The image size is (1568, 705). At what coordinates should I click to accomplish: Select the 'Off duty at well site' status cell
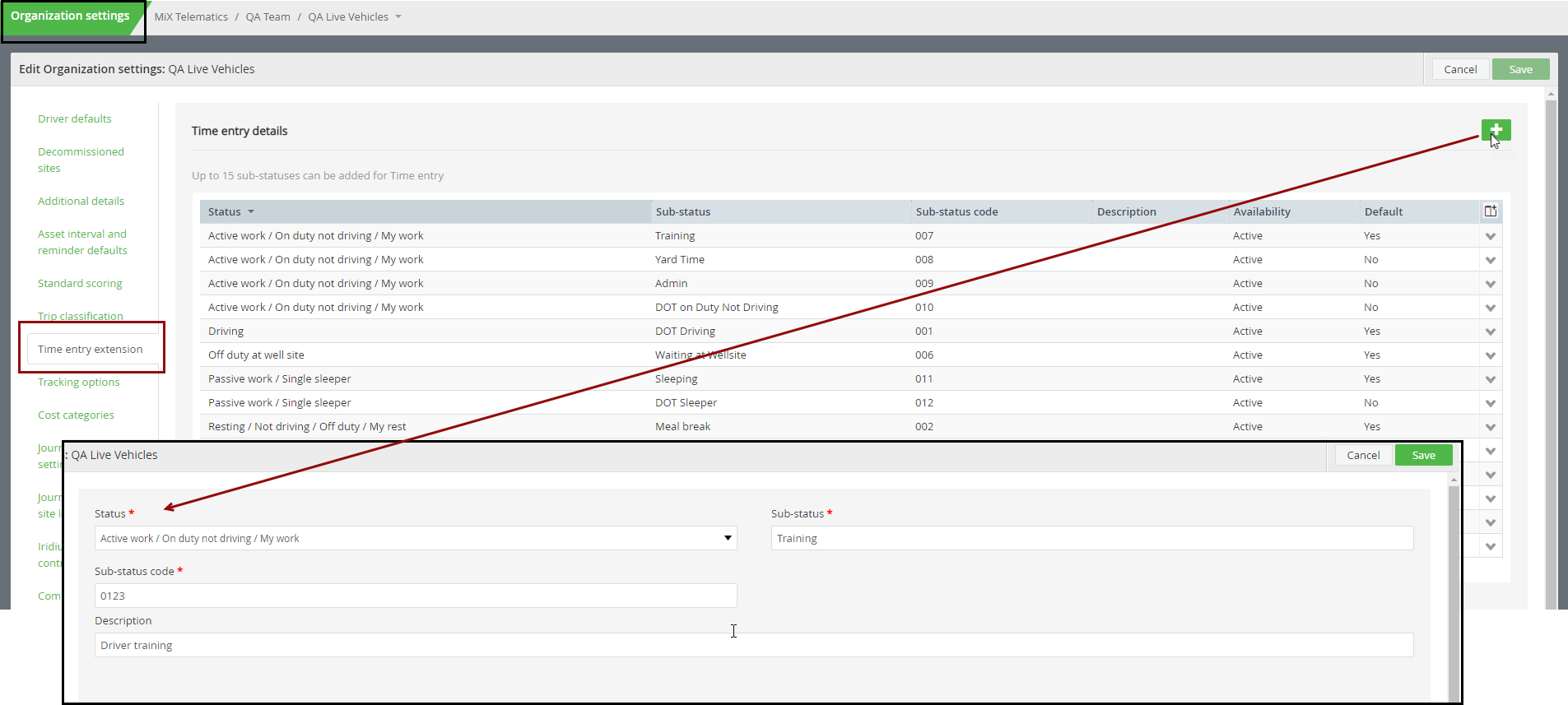[x=256, y=355]
